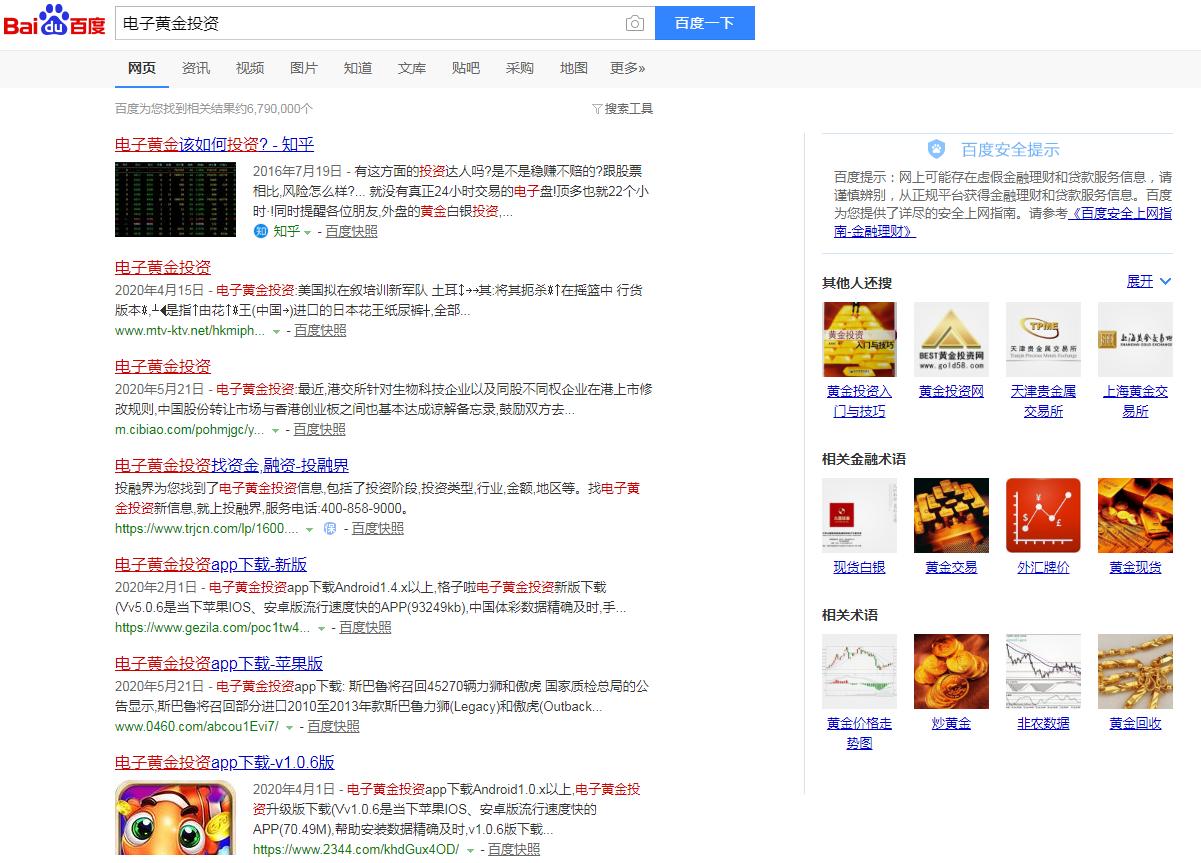Open 百度快照 for the gezila.com result

pyautogui.click(x=365, y=627)
